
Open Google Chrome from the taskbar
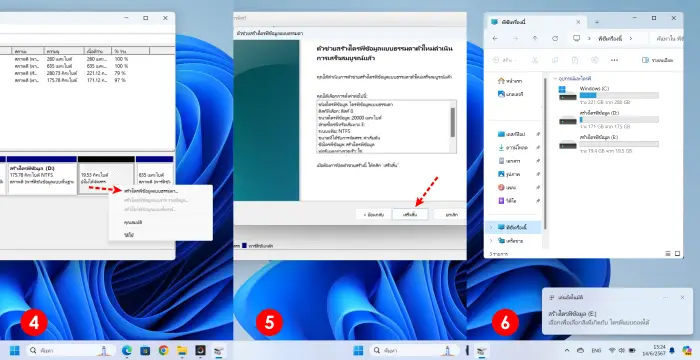(x=163, y=351)
